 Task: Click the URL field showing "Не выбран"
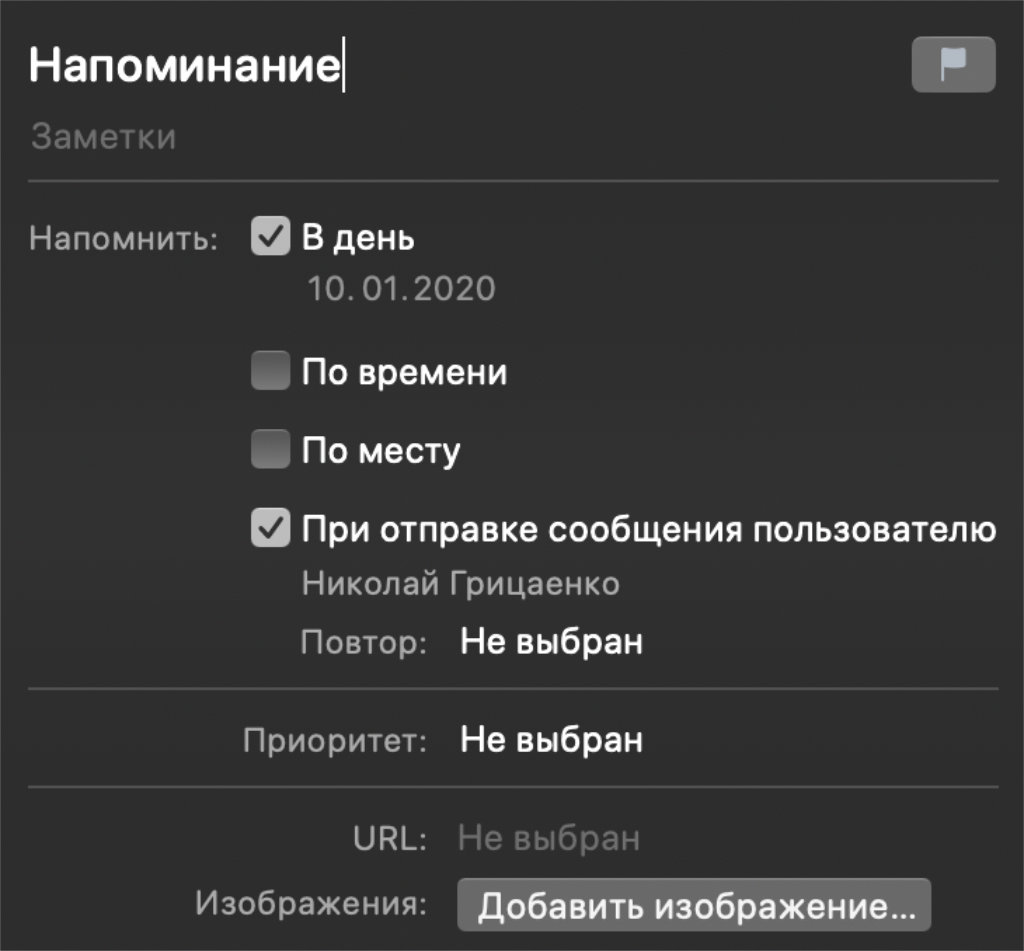click(x=548, y=838)
